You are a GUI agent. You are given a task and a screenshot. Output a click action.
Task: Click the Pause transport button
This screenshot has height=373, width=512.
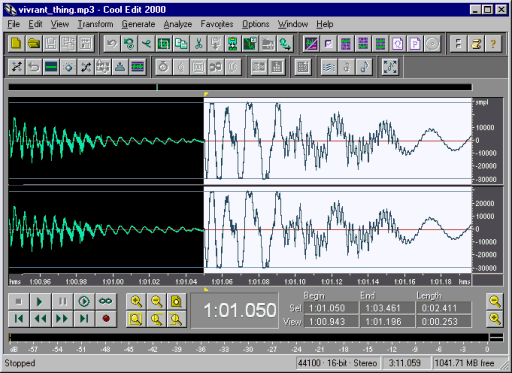coord(62,302)
